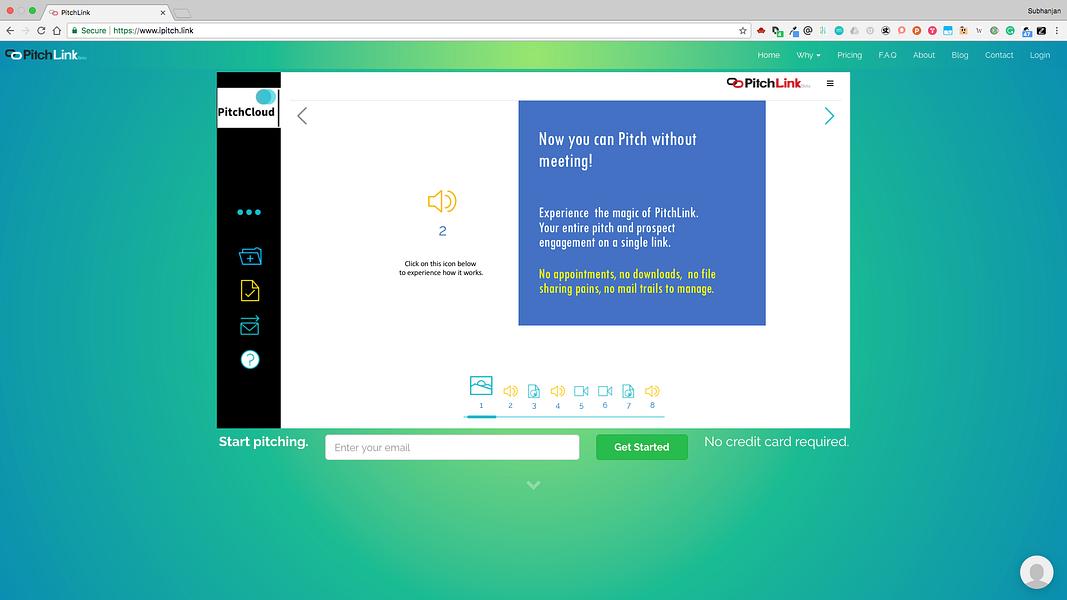Expand the Why dropdown menu
The width and height of the screenshot is (1067, 600).
(x=808, y=55)
